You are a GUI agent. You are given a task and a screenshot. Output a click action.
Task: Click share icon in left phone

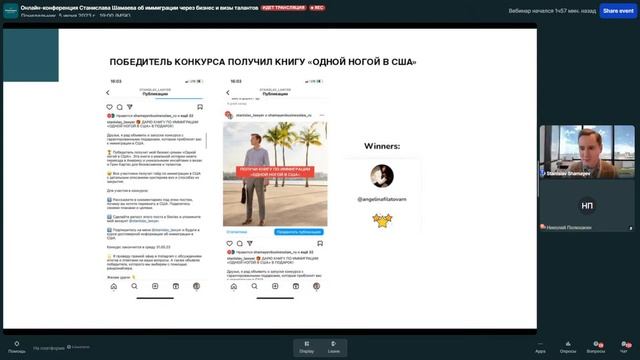tap(130, 107)
